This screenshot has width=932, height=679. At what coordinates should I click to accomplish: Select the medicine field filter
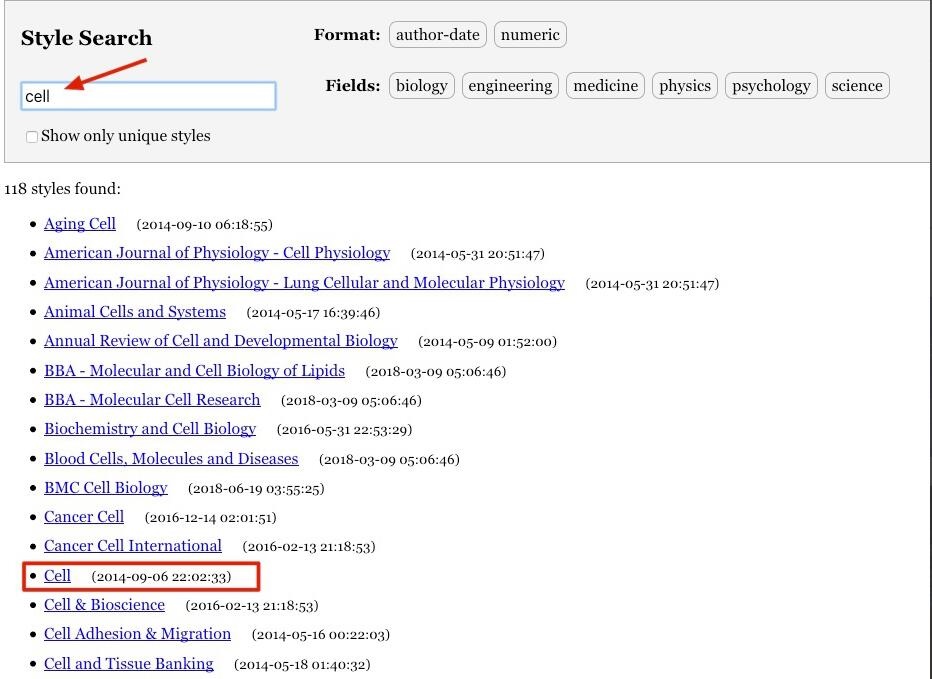coord(605,86)
